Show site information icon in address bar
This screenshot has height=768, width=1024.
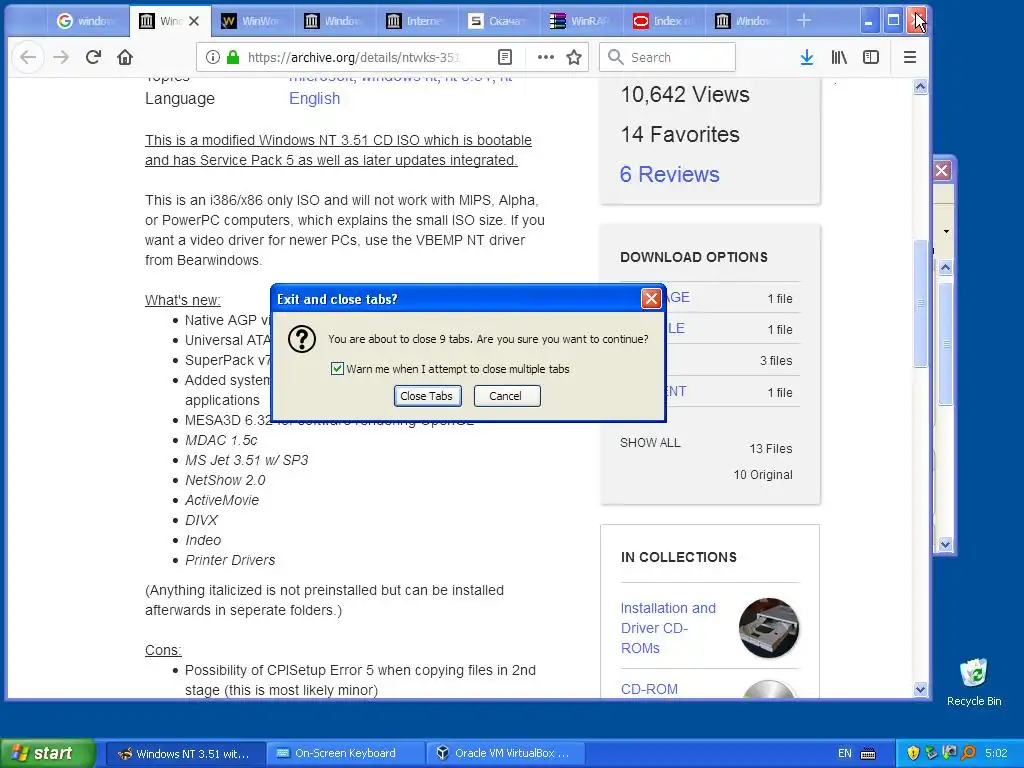pyautogui.click(x=212, y=57)
